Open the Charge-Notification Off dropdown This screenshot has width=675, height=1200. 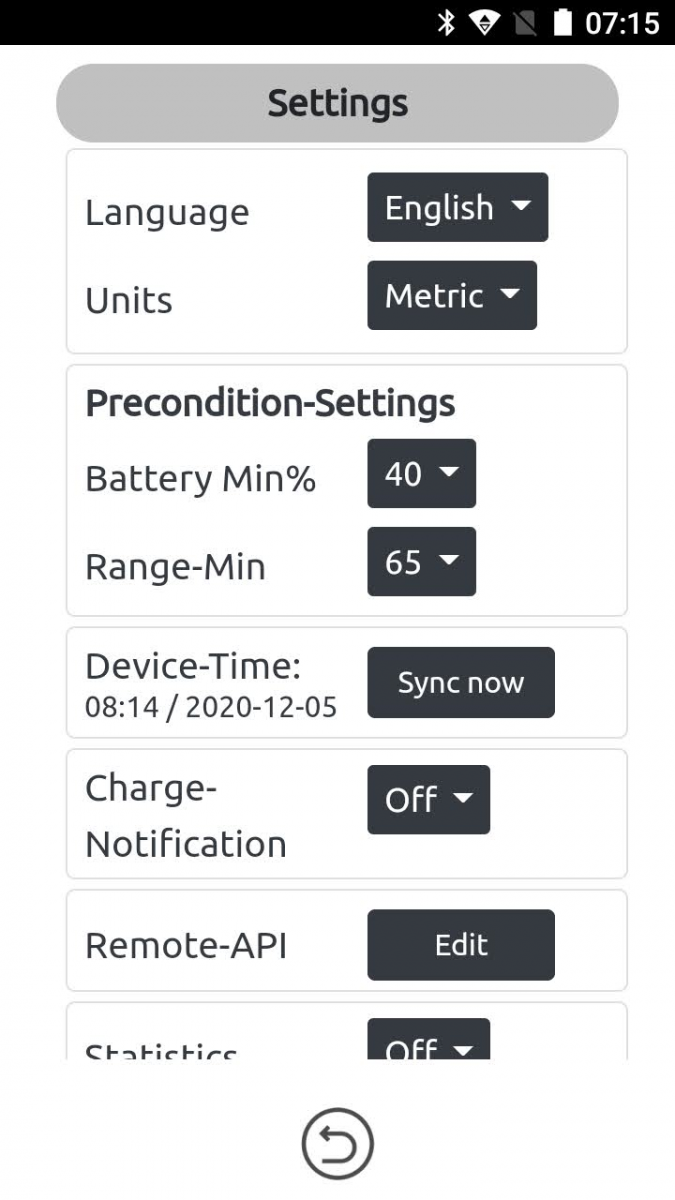coord(428,800)
